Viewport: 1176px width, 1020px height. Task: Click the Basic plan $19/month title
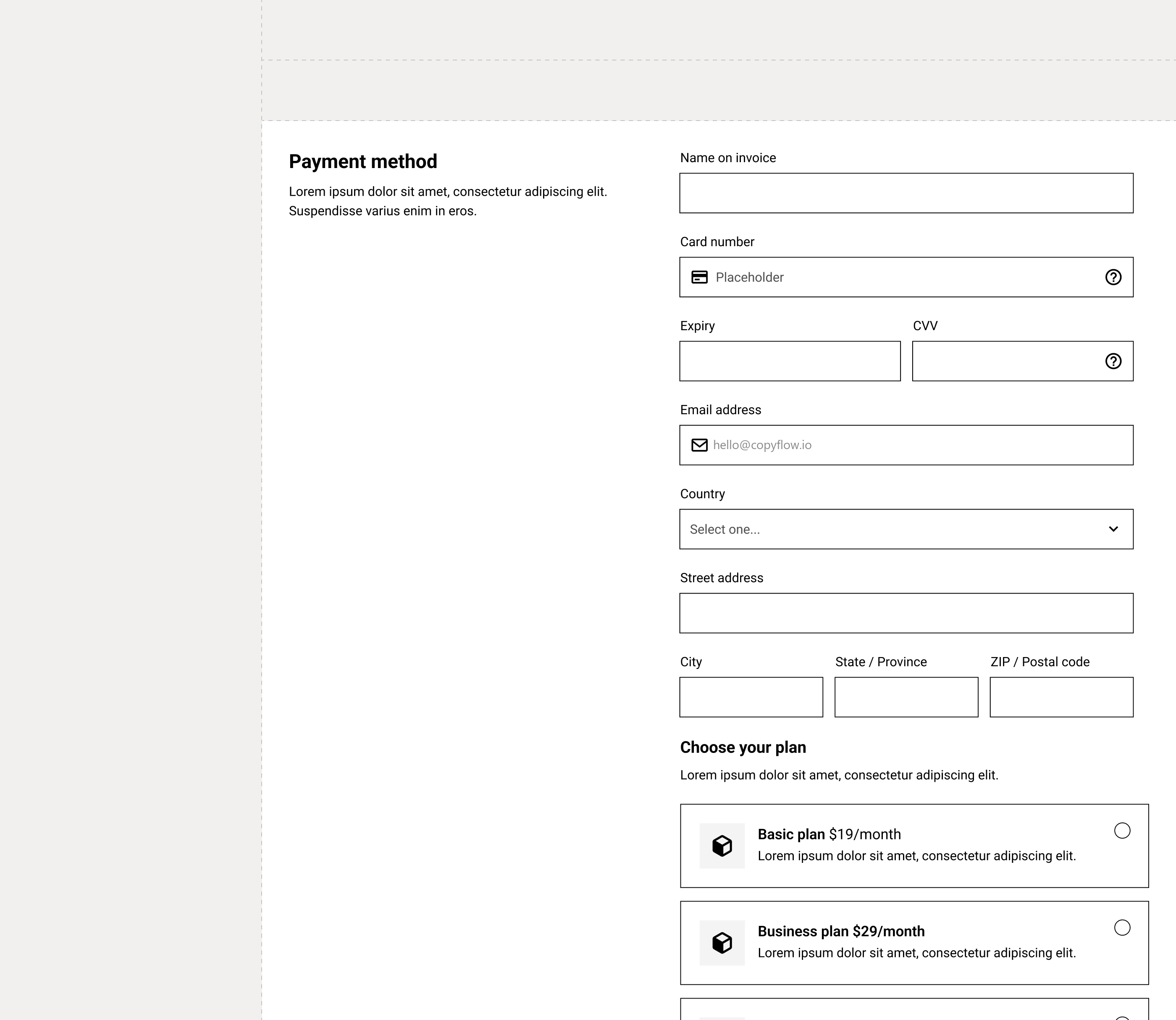click(x=829, y=834)
